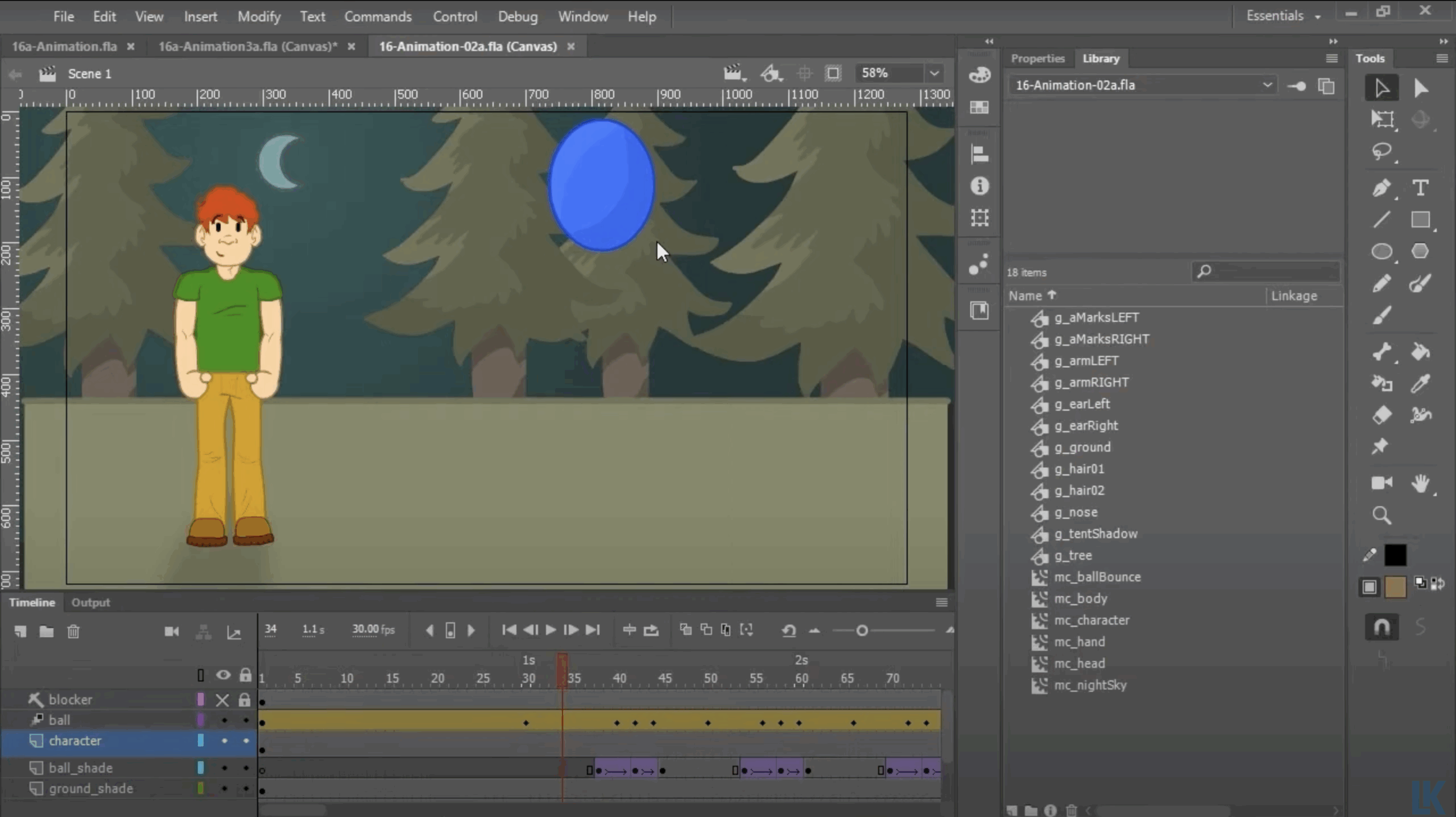Toggle outline color of character layer
Image resolution: width=1456 pixels, height=817 pixels.
(201, 741)
